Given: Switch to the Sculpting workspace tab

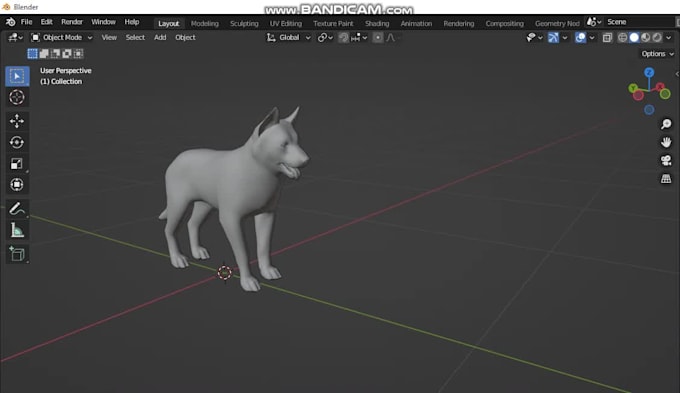Looking at the screenshot, I should (x=244, y=24).
